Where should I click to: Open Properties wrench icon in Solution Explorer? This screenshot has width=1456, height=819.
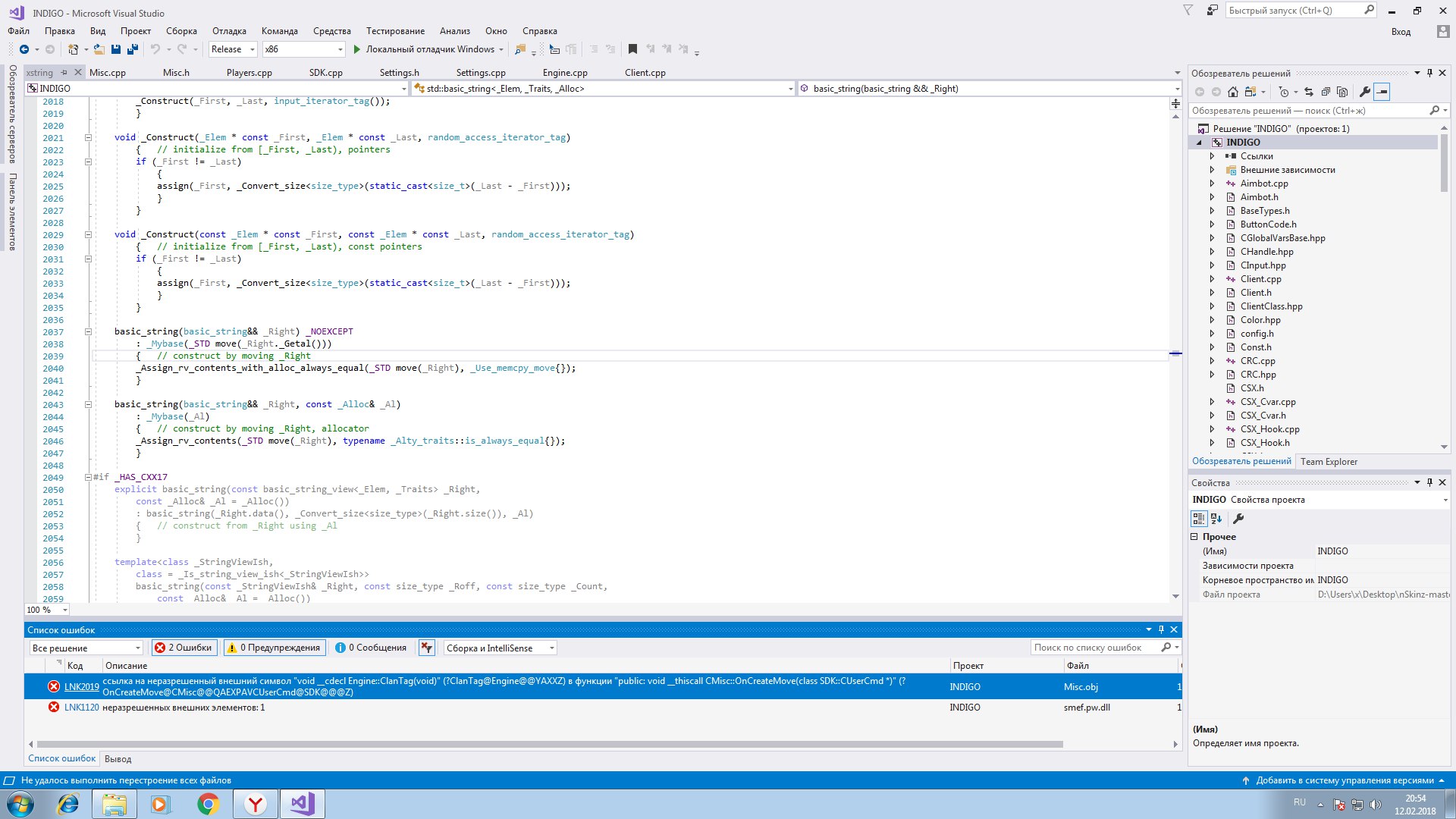click(x=1365, y=92)
